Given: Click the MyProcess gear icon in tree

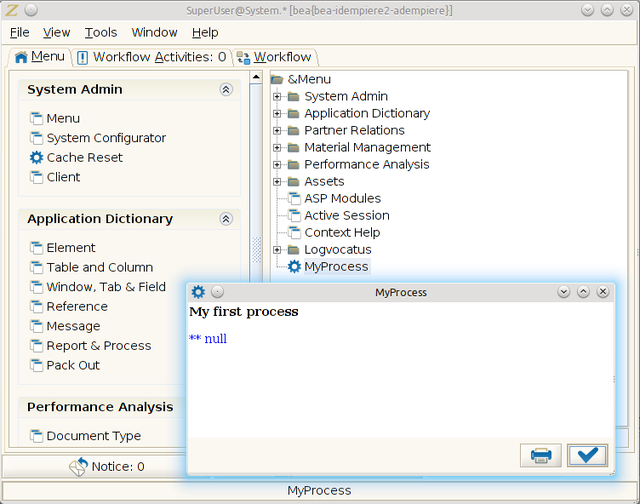Looking at the screenshot, I should click(294, 266).
